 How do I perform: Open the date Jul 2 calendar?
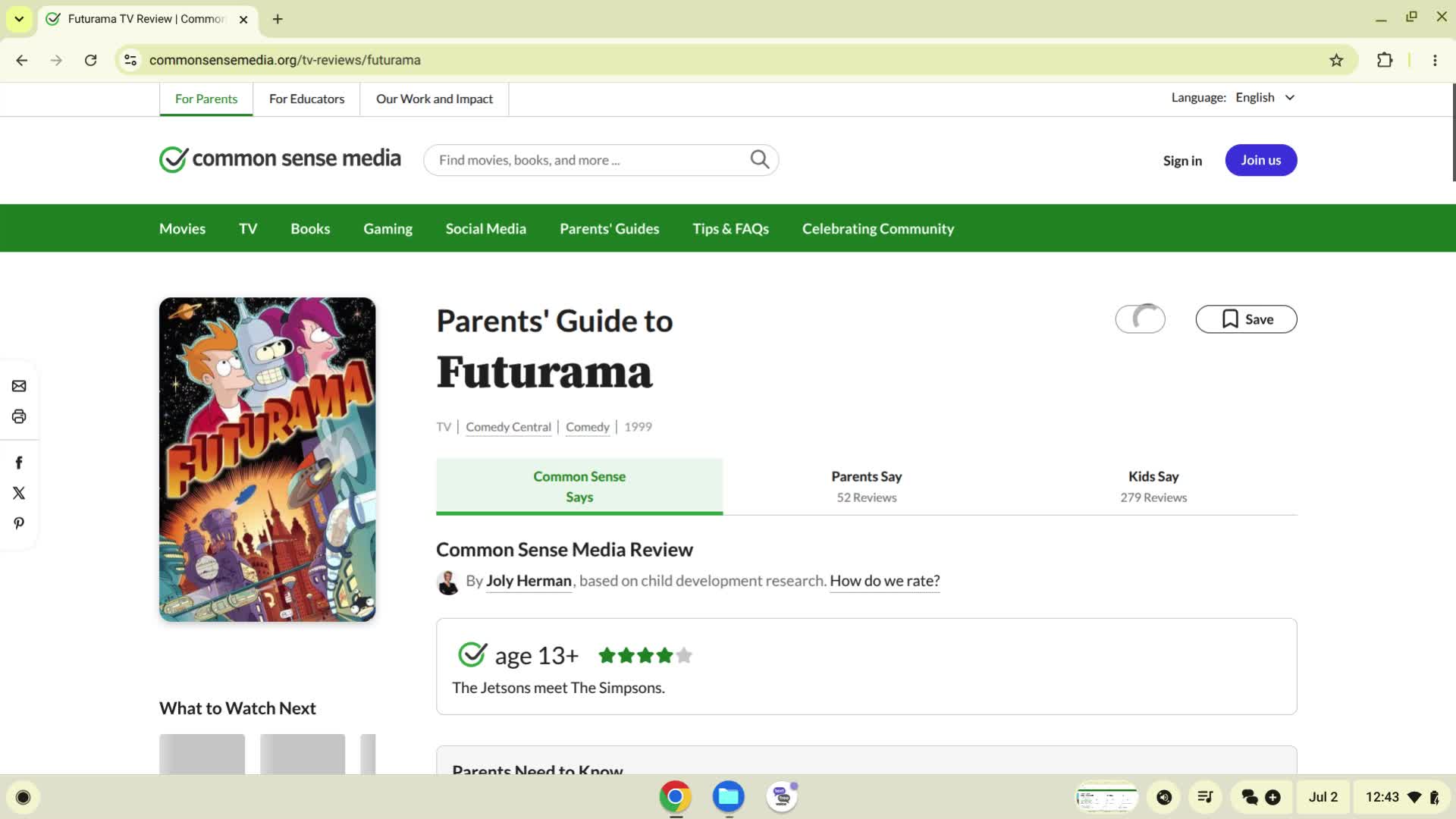pos(1323,797)
